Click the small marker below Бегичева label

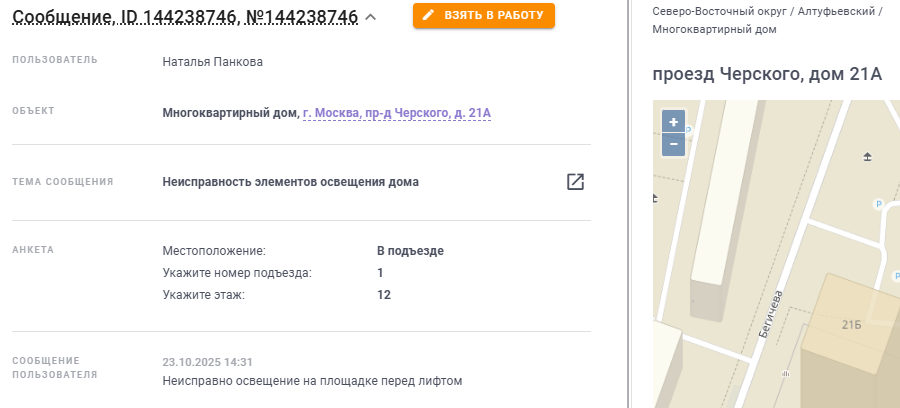tap(785, 374)
